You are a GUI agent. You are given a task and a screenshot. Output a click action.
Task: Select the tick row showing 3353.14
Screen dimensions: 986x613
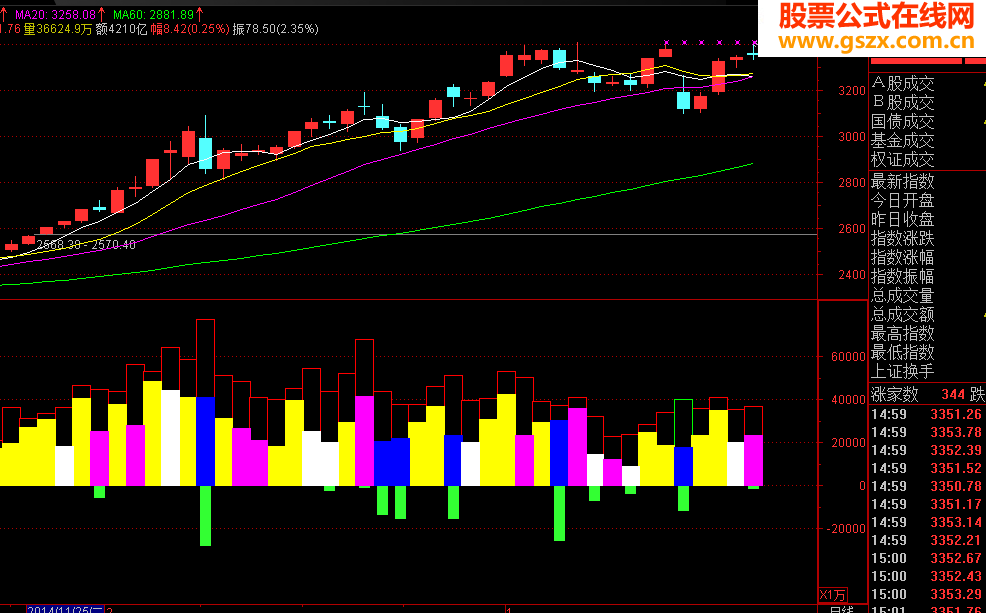[928, 522]
